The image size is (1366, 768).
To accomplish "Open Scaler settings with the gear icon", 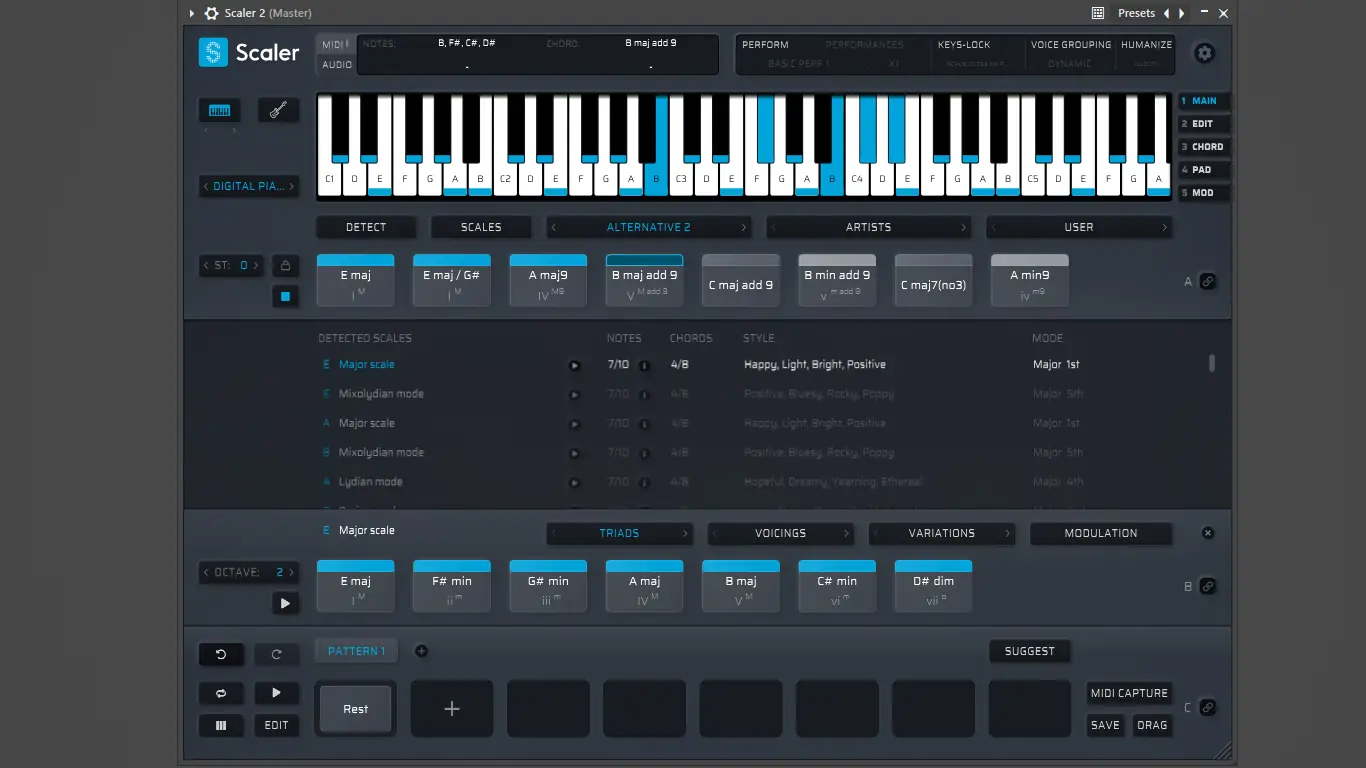I will click(1204, 53).
